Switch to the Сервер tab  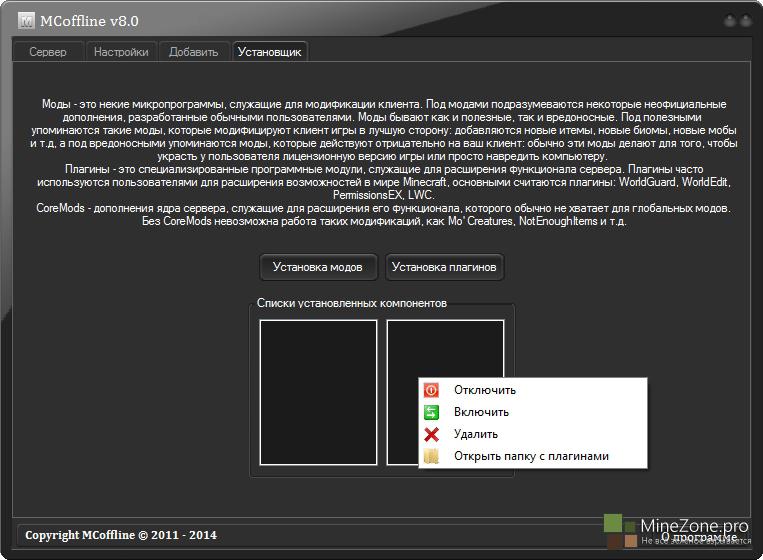click(x=48, y=52)
